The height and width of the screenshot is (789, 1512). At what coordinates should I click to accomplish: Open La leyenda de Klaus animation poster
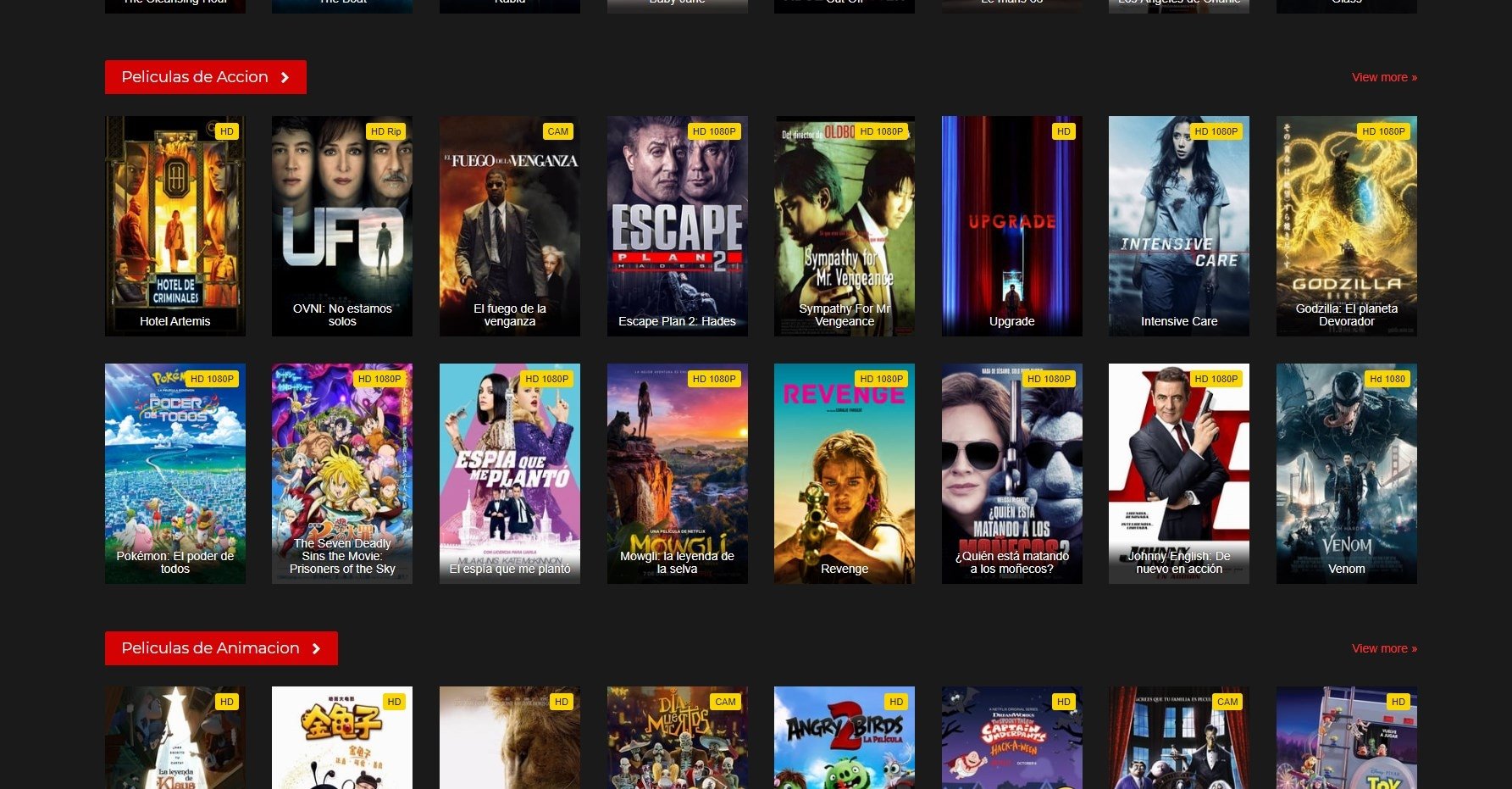click(175, 737)
